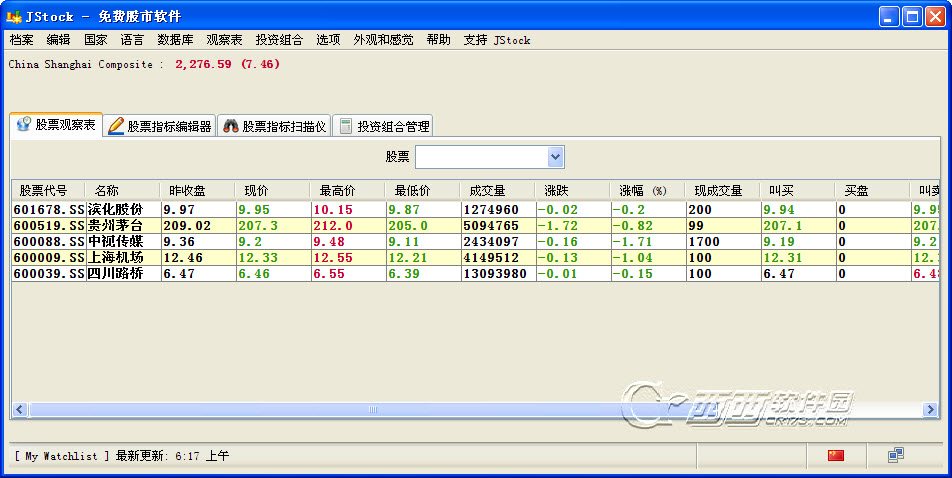
Task: Open the 编辑 menu
Action: [58, 40]
